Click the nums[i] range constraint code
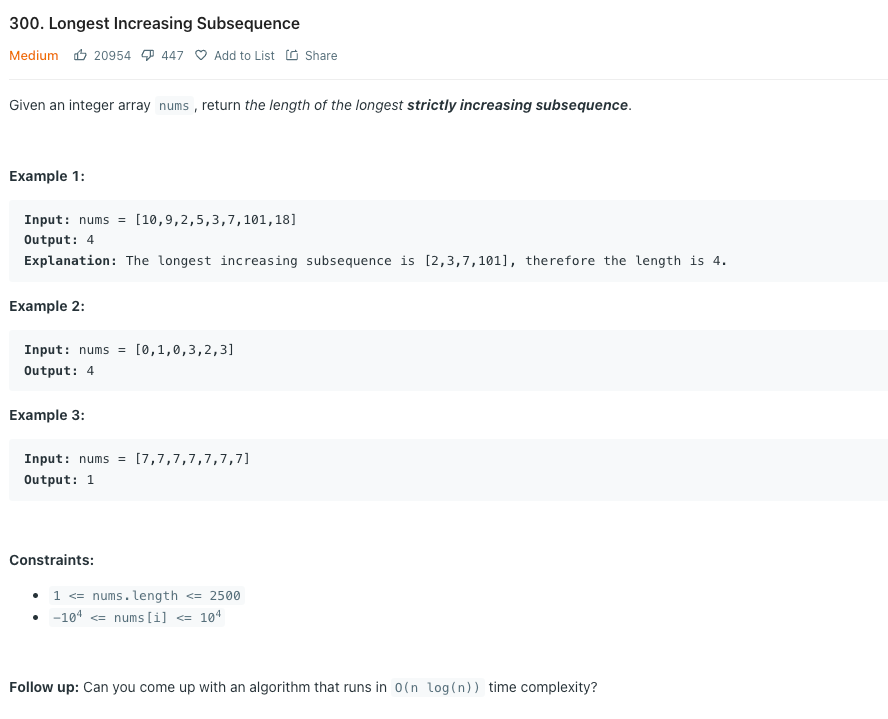 click(137, 617)
